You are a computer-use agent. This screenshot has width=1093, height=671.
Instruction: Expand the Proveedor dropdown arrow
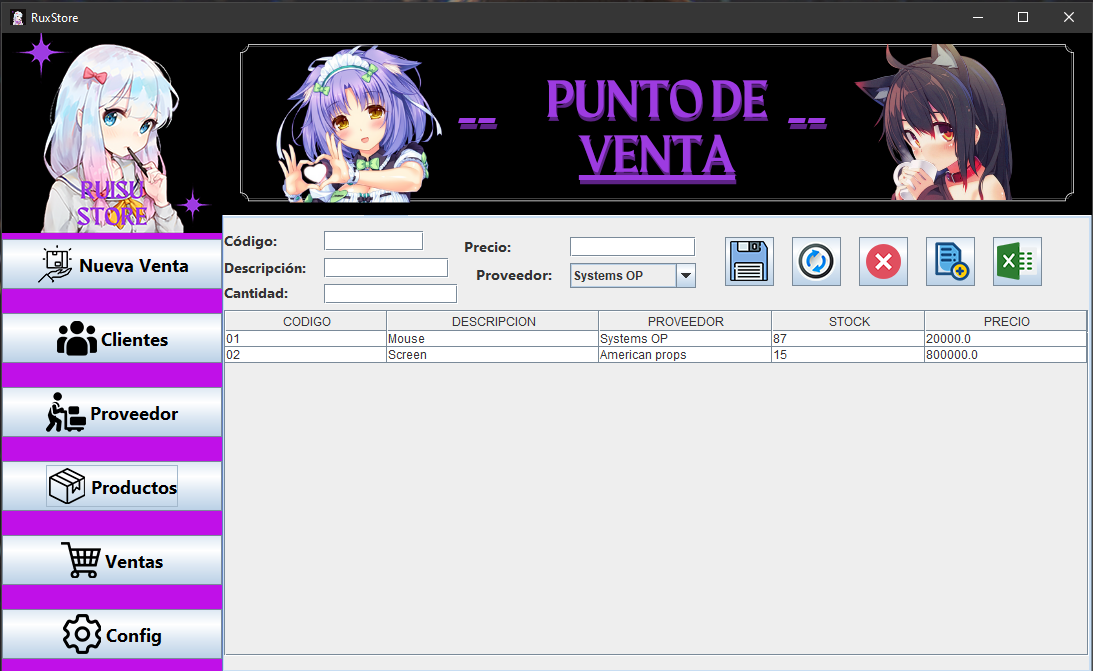coord(685,276)
